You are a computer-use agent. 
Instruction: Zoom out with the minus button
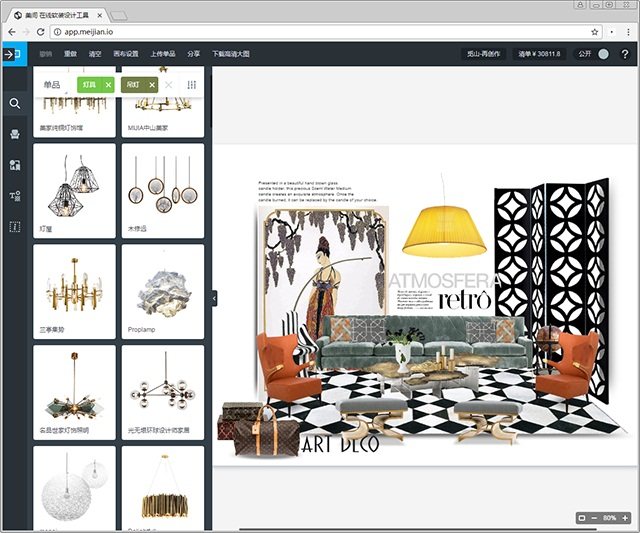click(x=594, y=518)
